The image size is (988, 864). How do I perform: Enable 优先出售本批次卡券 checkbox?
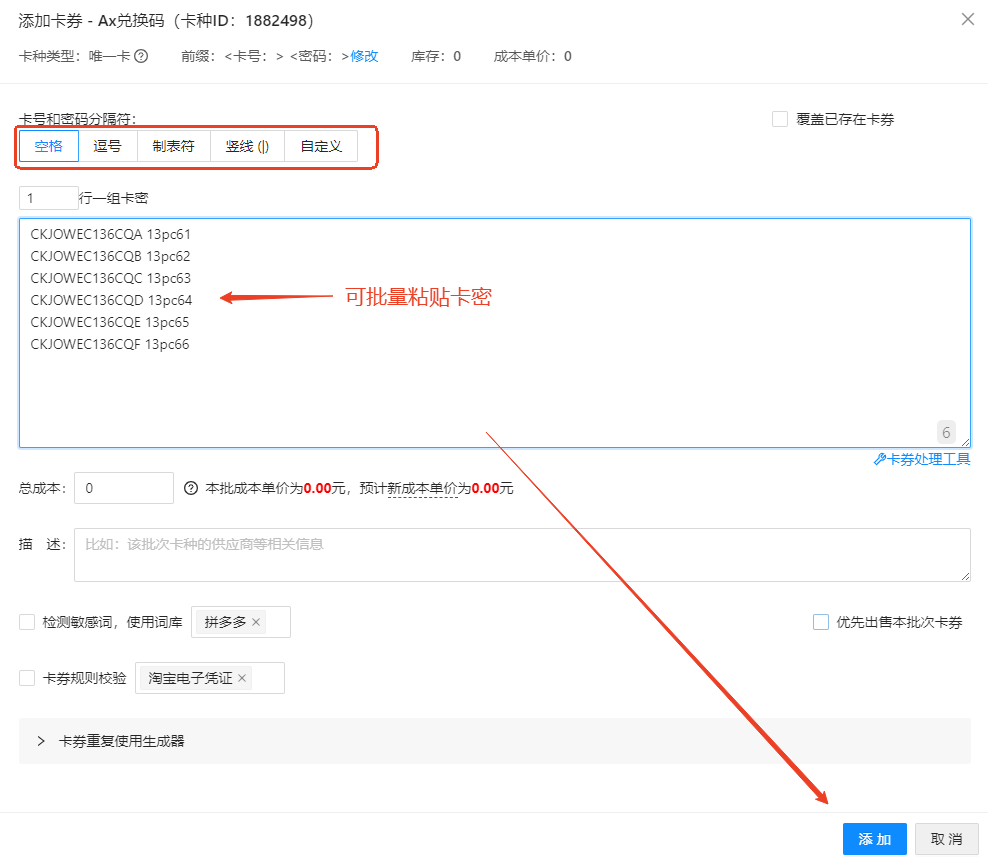pos(821,622)
